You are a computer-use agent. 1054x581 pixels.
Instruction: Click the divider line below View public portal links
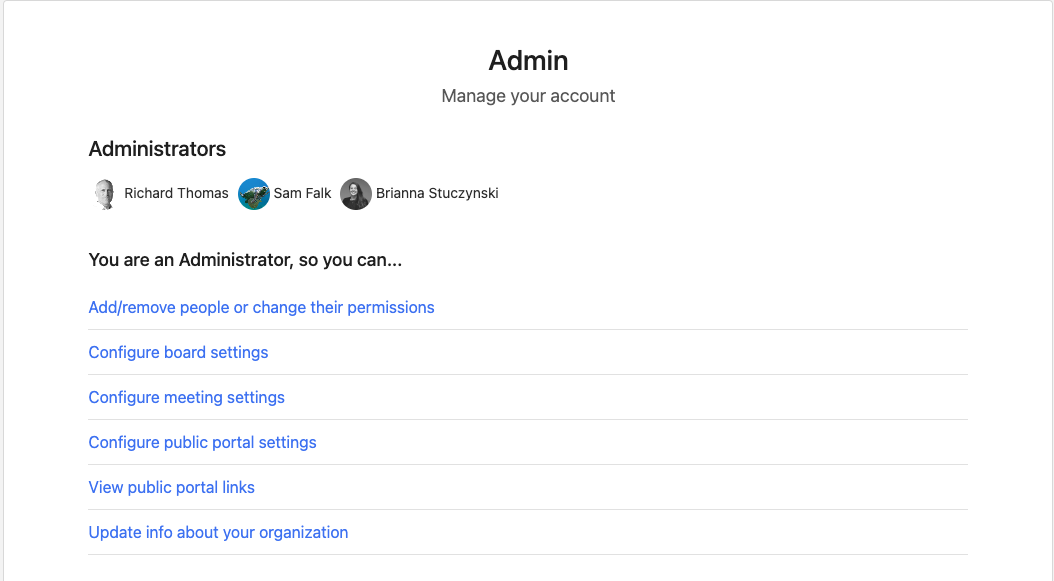[x=528, y=510]
